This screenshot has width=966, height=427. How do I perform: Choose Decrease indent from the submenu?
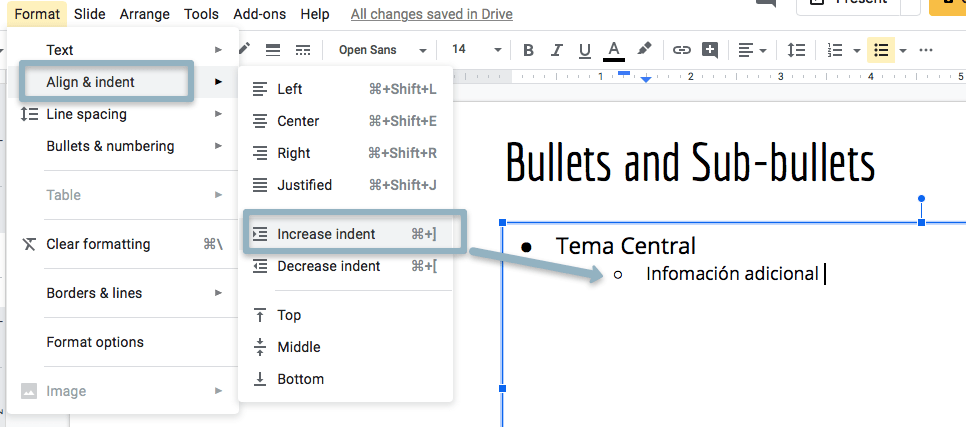pos(328,266)
